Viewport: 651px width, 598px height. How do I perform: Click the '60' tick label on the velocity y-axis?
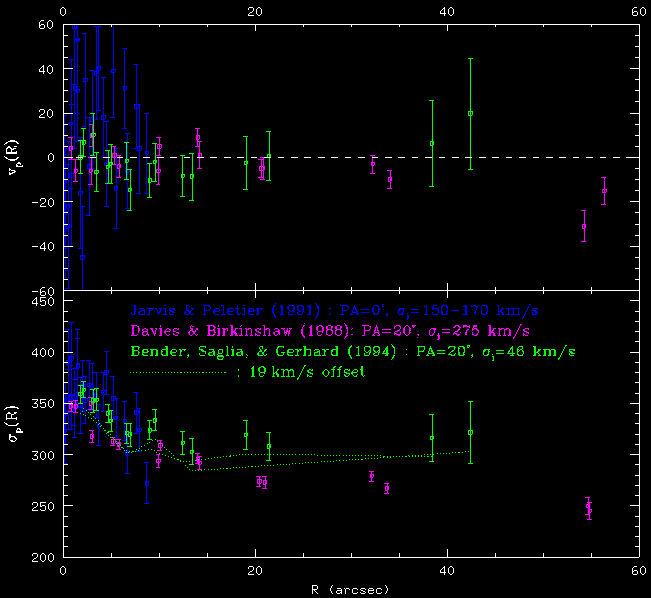[x=46, y=25]
